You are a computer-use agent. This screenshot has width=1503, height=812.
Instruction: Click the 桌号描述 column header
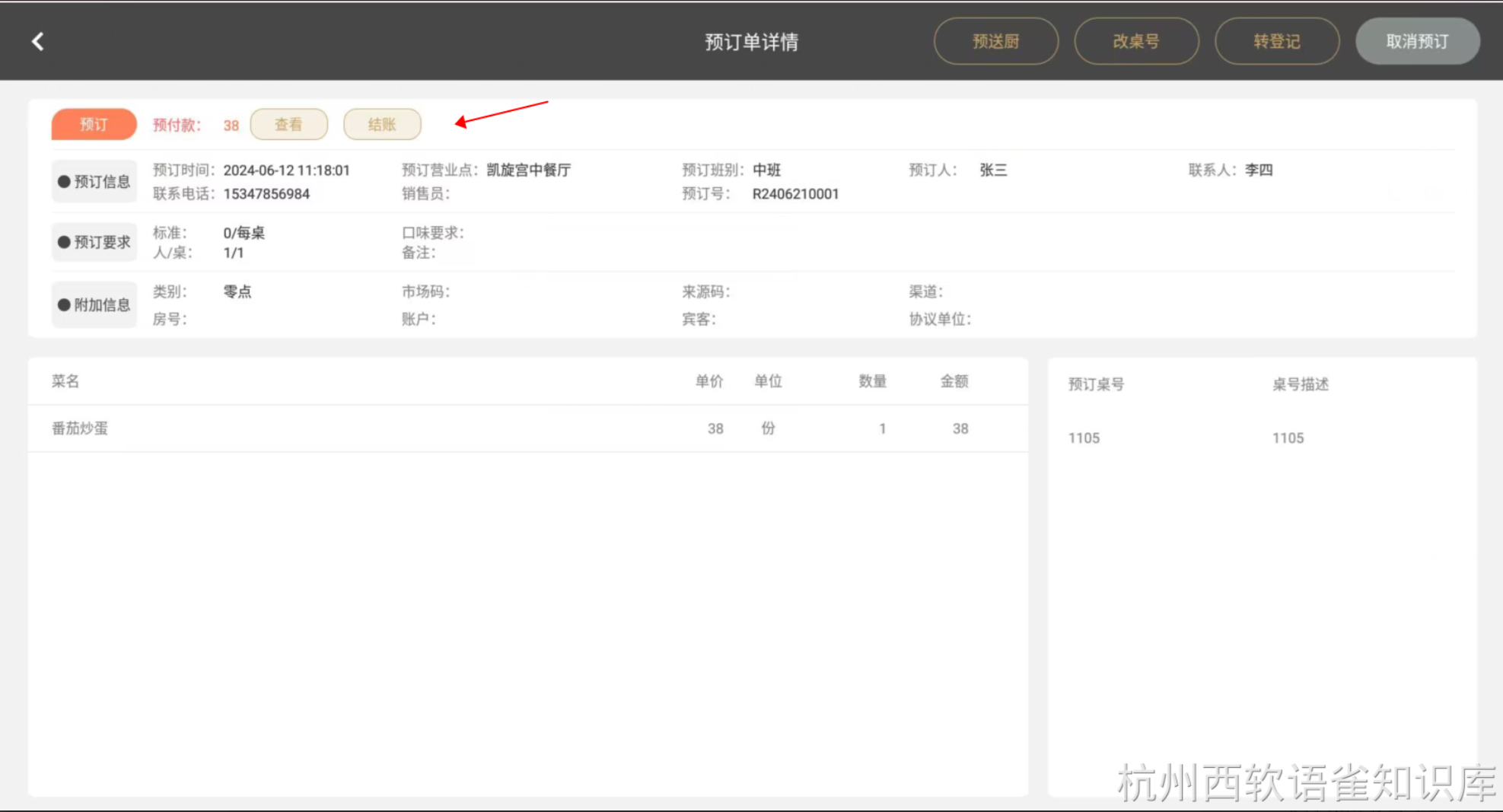pos(1300,384)
